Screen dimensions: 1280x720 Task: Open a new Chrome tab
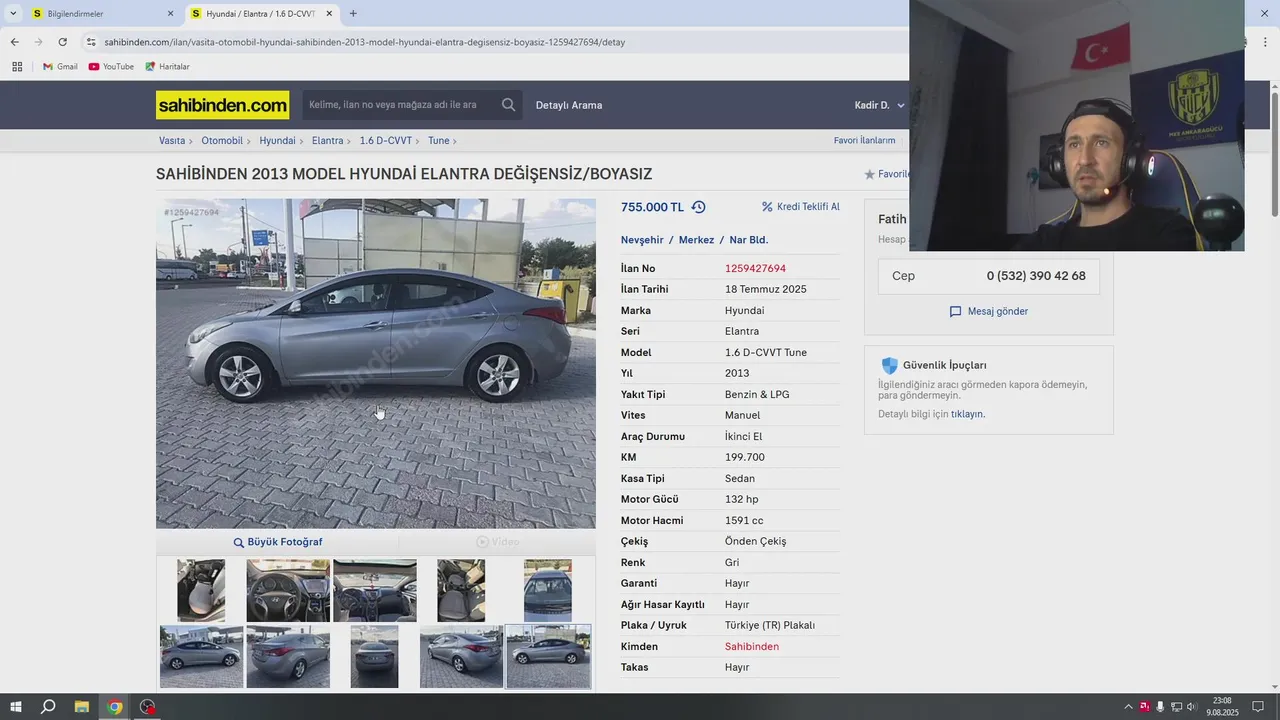(353, 14)
